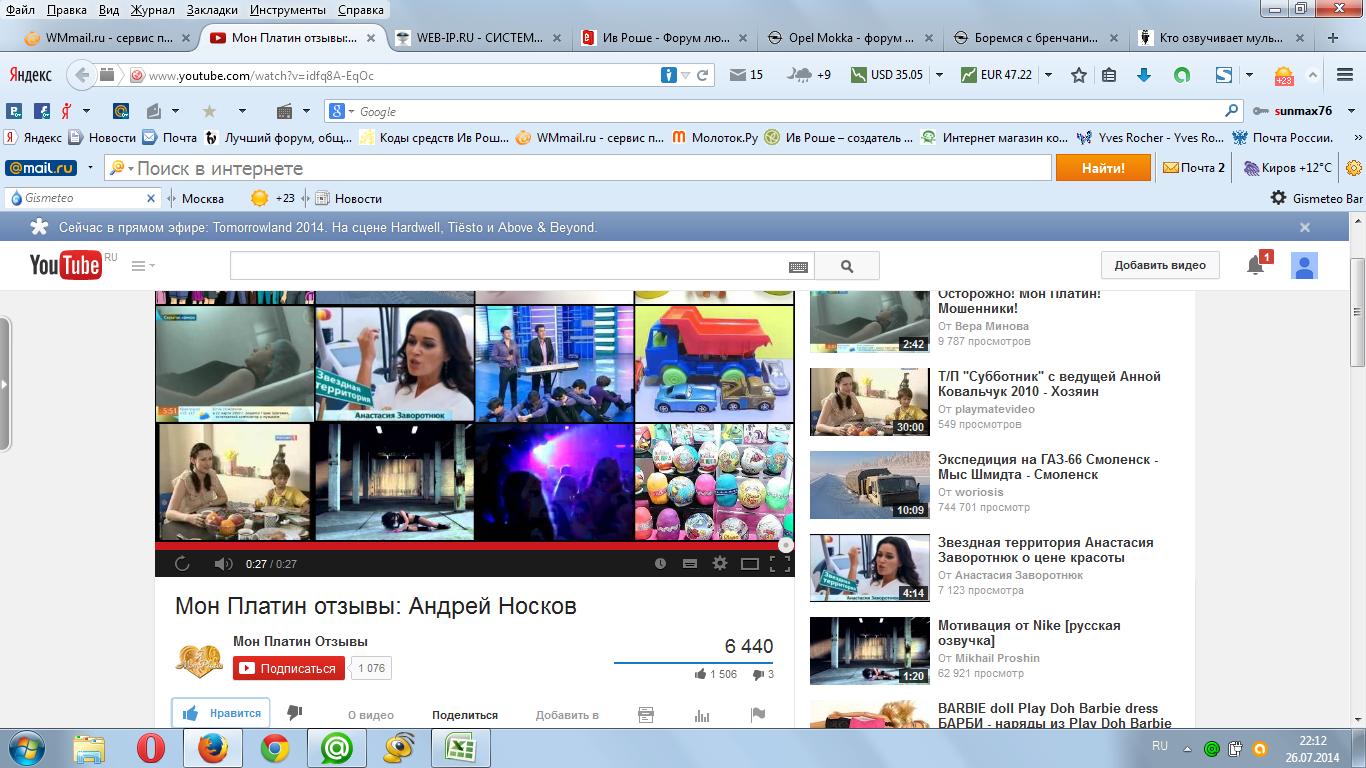Screen dimensions: 1366x768
Task: Click the dislike thumbs-down icon
Action: tap(294, 713)
